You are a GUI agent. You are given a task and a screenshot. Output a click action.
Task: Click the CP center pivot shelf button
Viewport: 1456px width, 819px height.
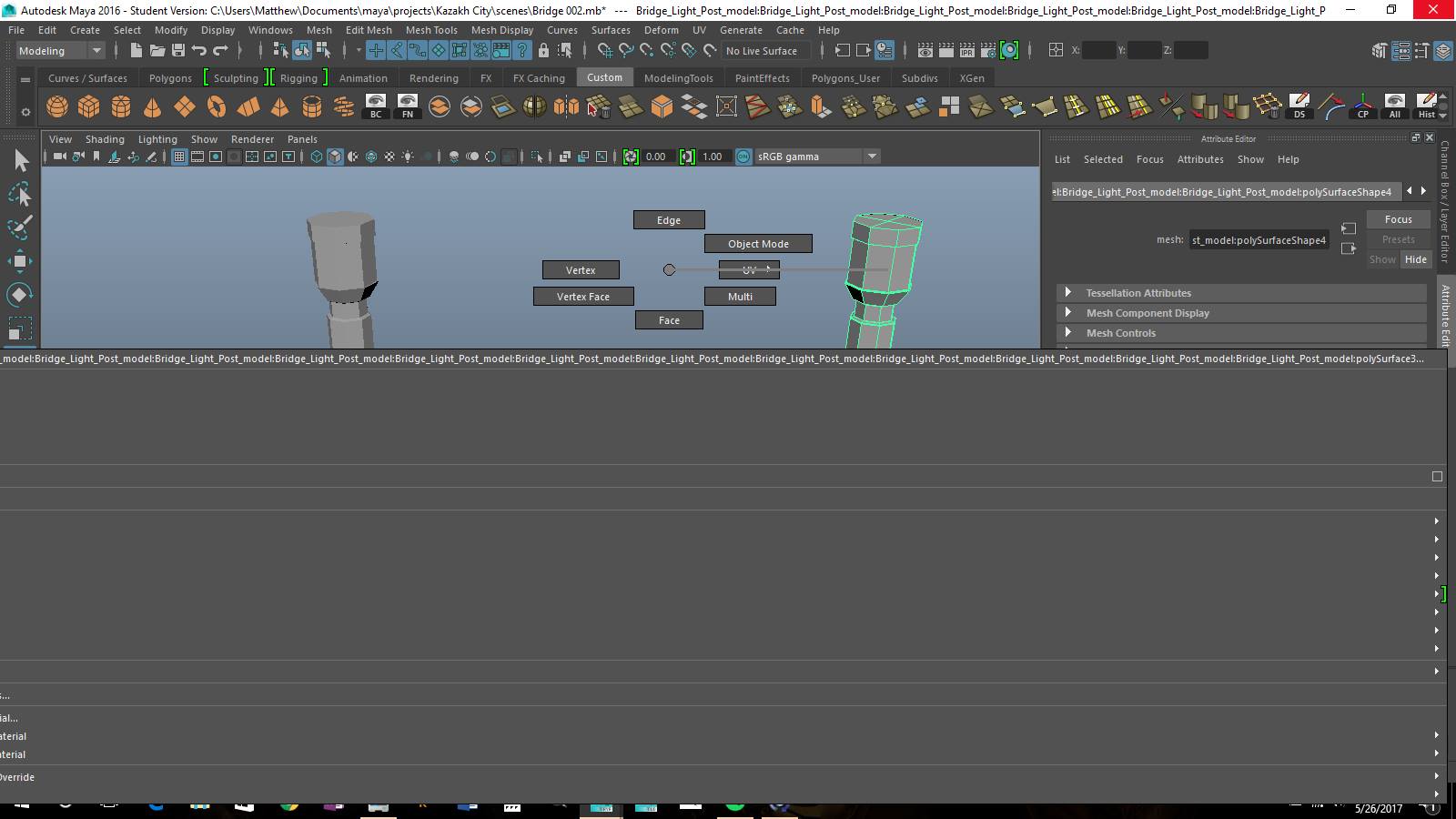pyautogui.click(x=1363, y=106)
